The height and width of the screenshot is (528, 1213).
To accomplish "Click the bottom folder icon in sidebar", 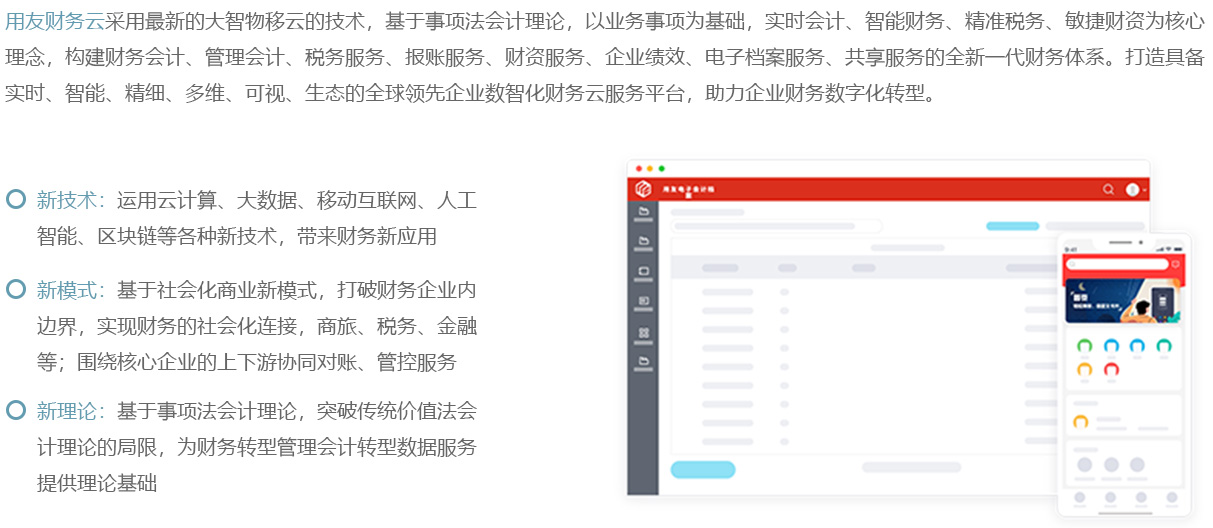I will pyautogui.click(x=643, y=361).
